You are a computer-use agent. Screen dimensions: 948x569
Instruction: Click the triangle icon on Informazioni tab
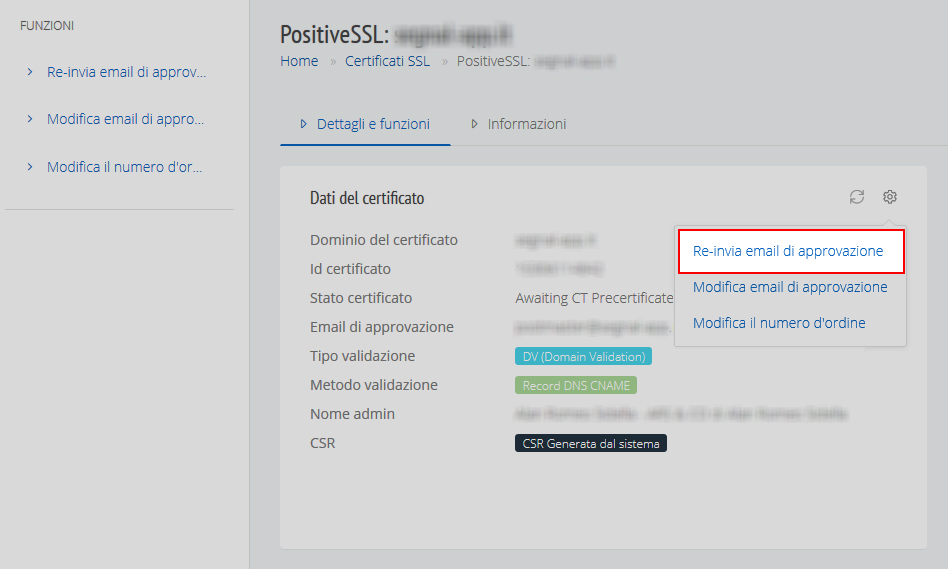click(475, 124)
